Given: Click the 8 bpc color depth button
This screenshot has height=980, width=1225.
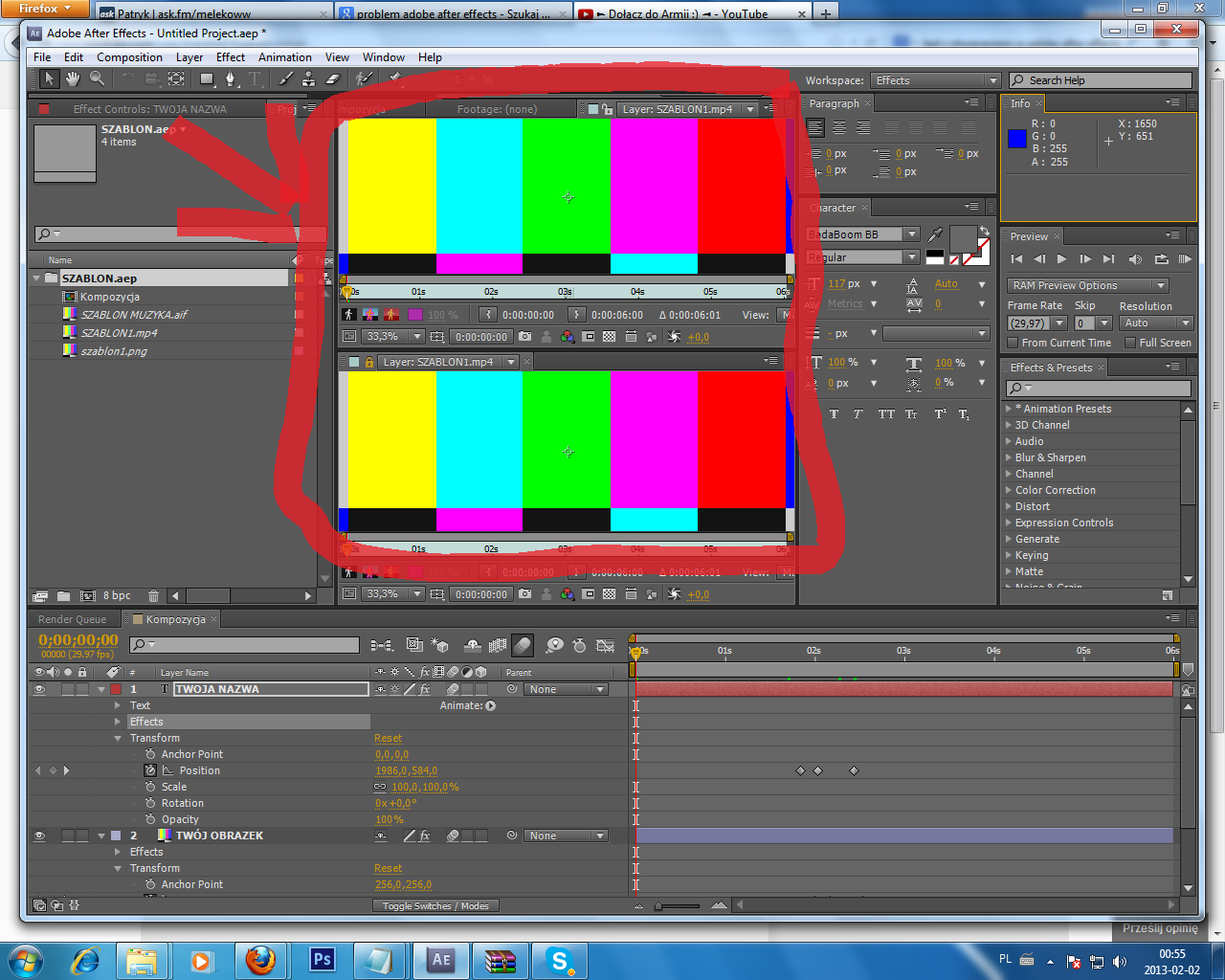Looking at the screenshot, I should pos(117,595).
